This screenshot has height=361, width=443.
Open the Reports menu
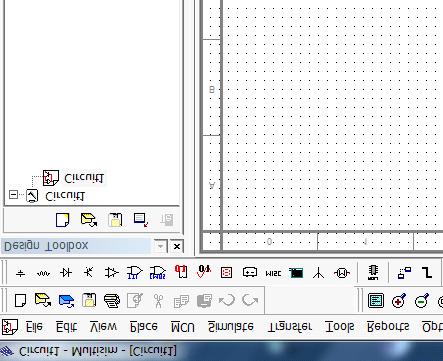388,327
